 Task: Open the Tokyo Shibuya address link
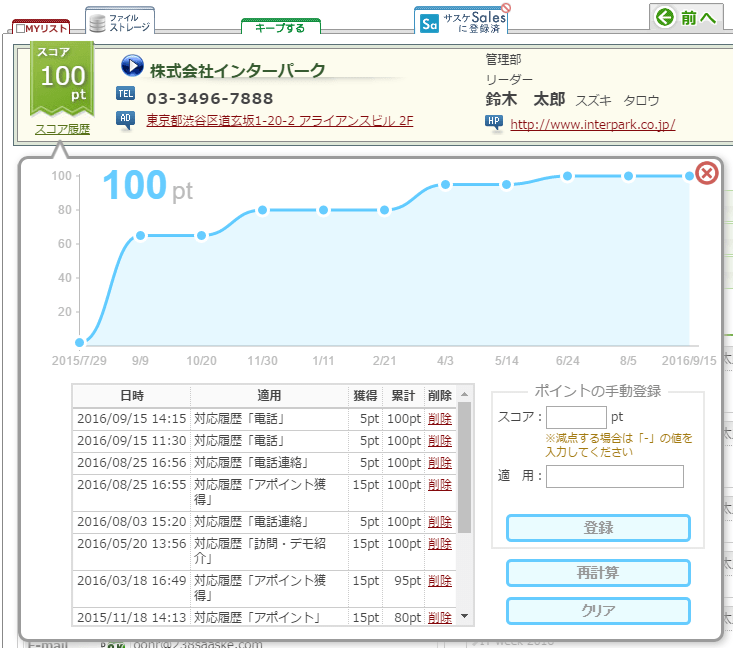pyautogui.click(x=280, y=121)
